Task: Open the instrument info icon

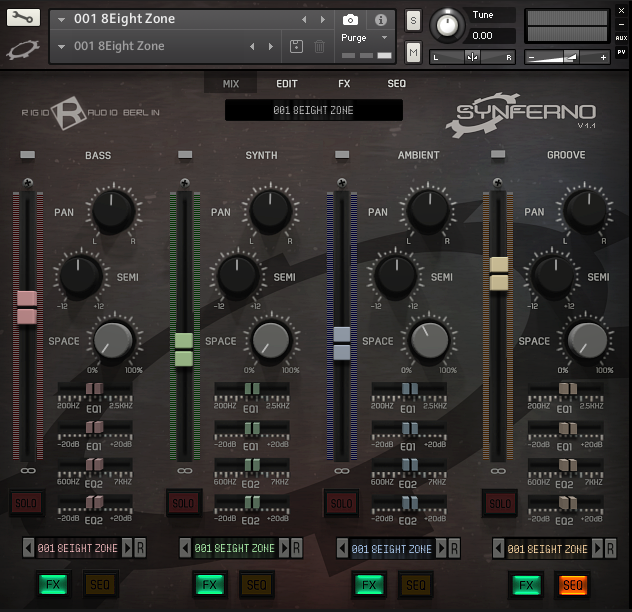Action: 380,19
